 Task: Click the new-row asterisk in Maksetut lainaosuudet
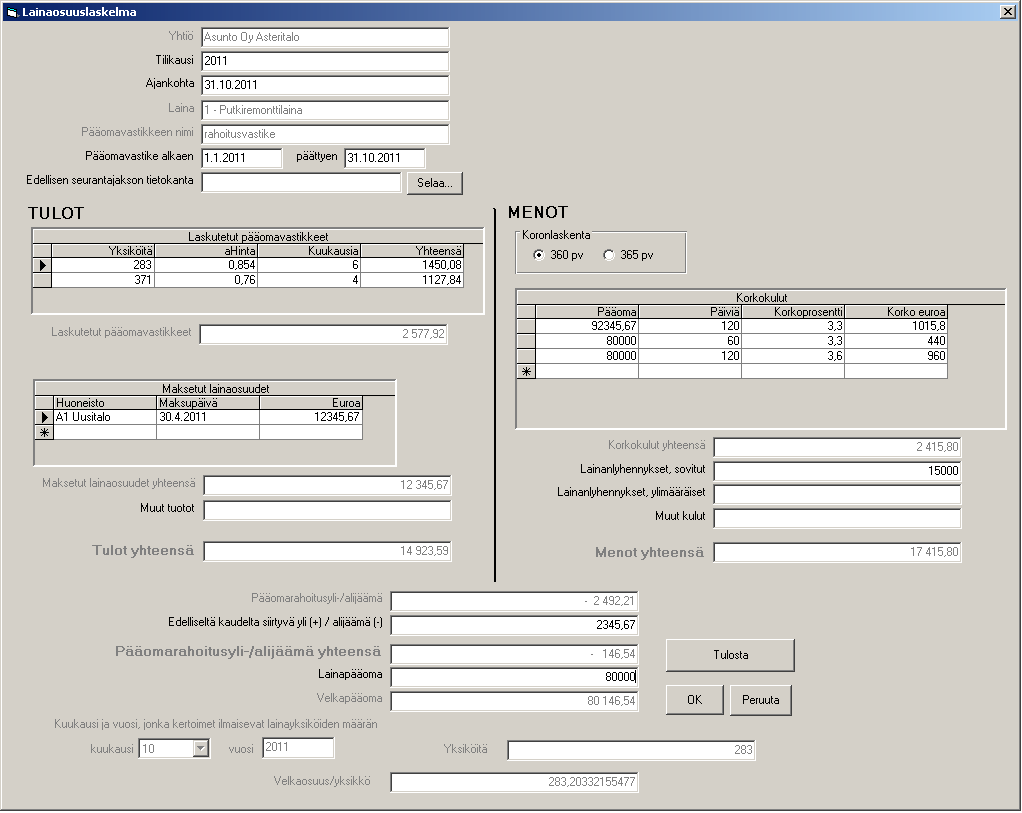pos(44,432)
